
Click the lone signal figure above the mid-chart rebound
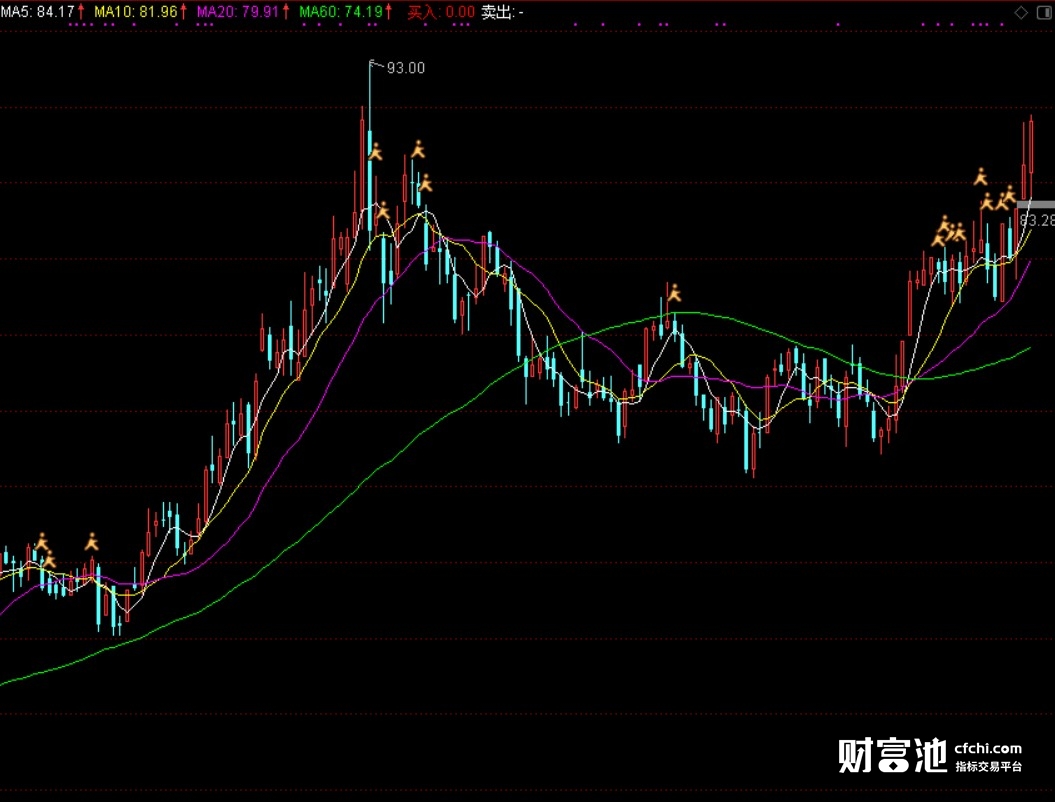674,293
